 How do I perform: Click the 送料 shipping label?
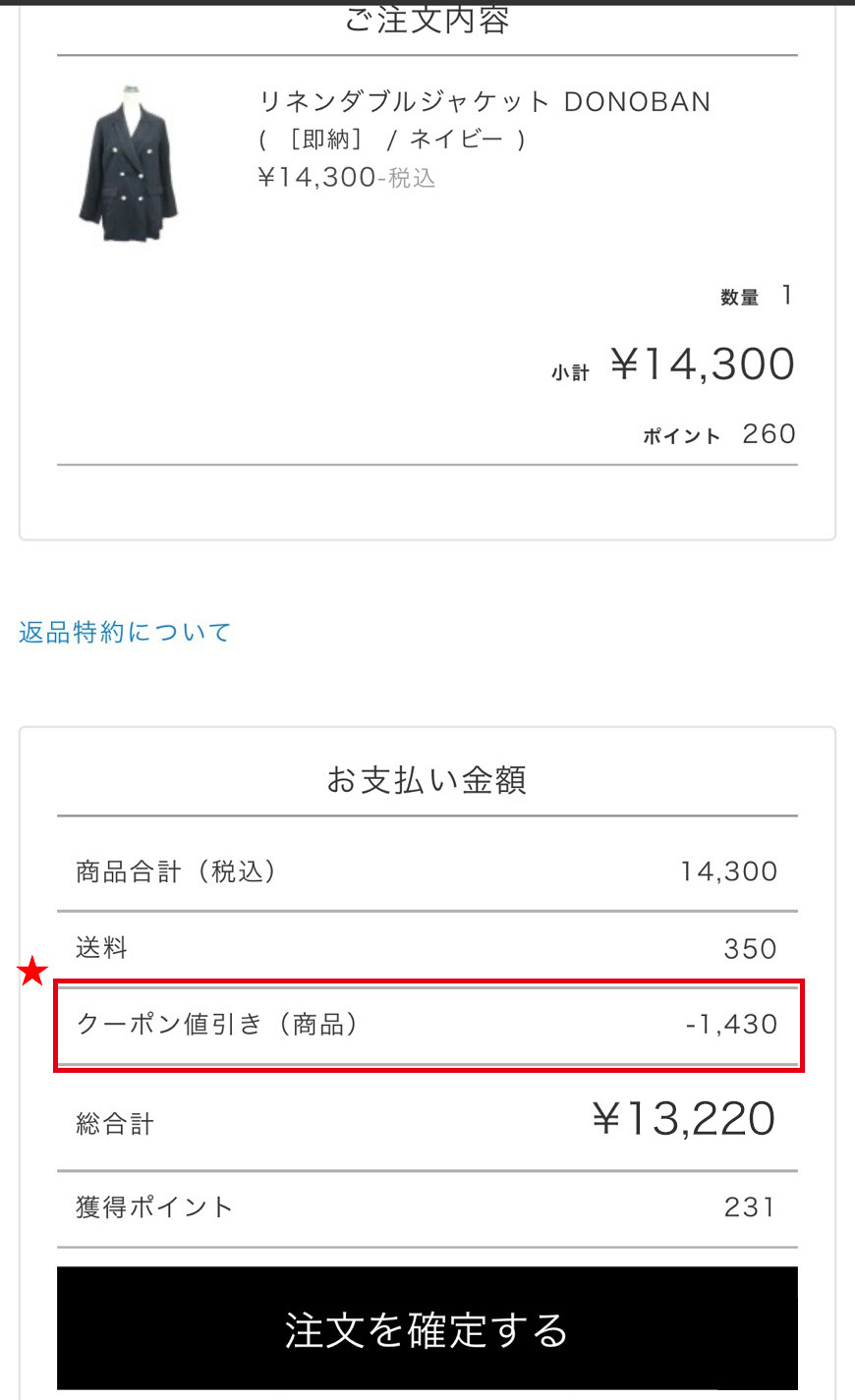click(102, 948)
